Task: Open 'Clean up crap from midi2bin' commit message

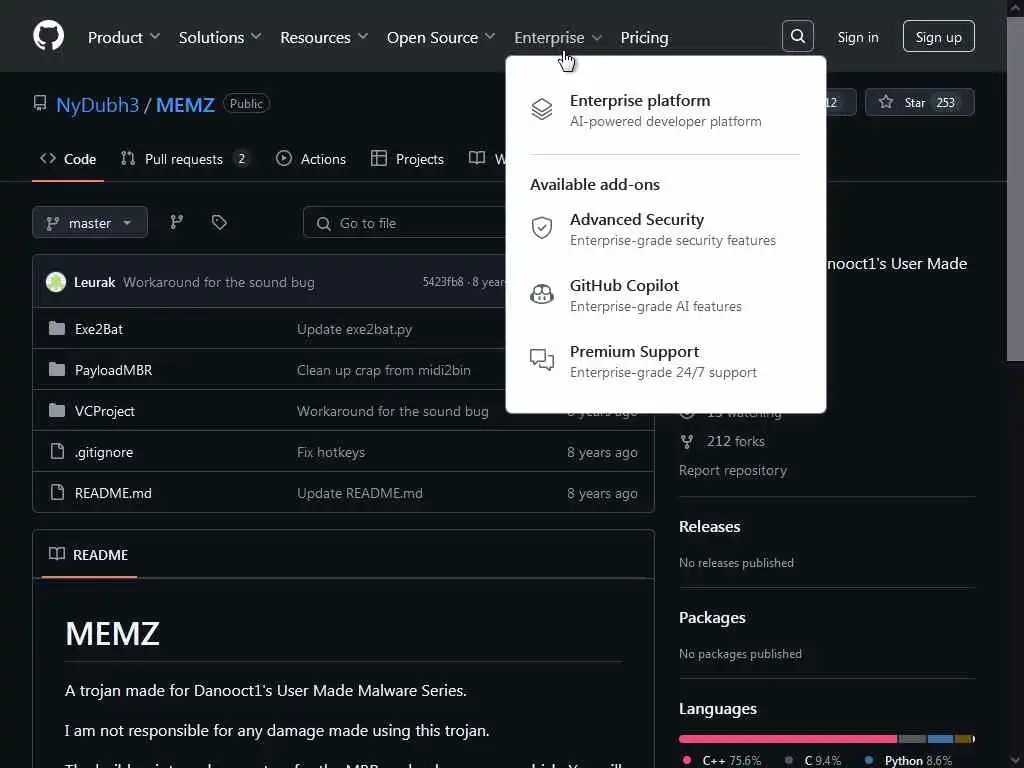Action: point(383,370)
